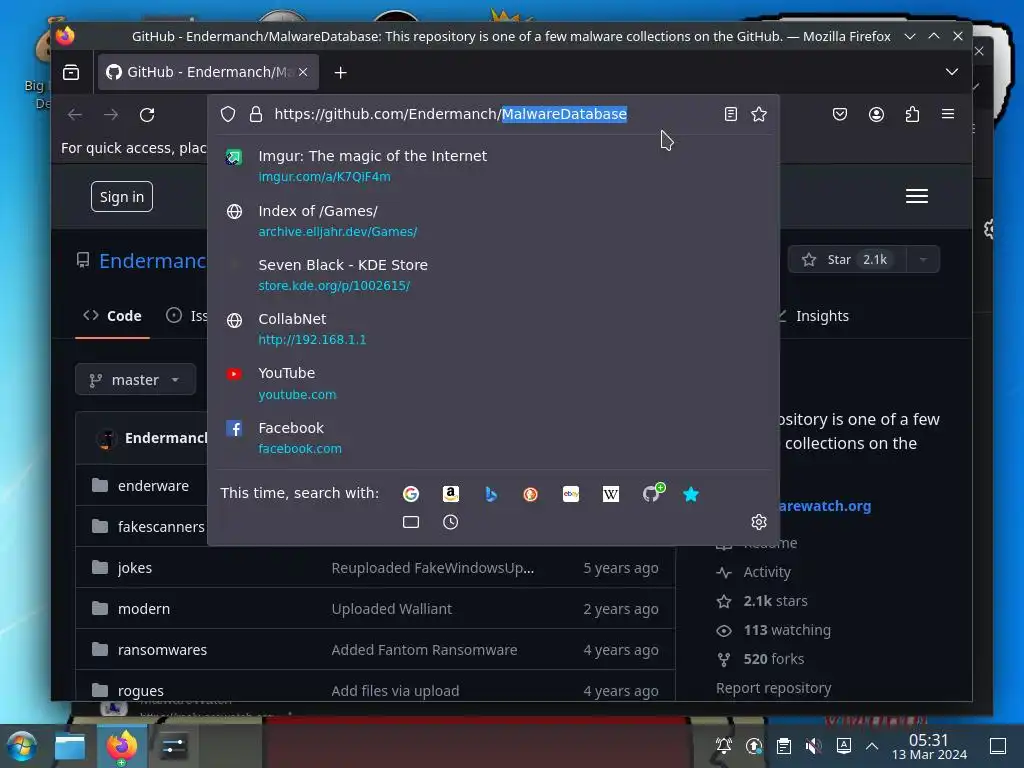
Task: Search this time with Google
Action: pos(411,494)
